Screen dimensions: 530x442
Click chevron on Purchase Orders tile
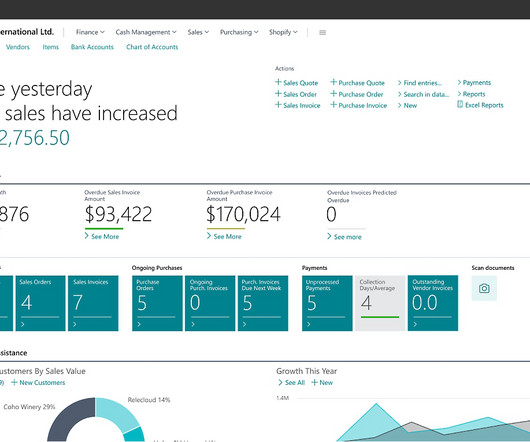(x=139, y=324)
